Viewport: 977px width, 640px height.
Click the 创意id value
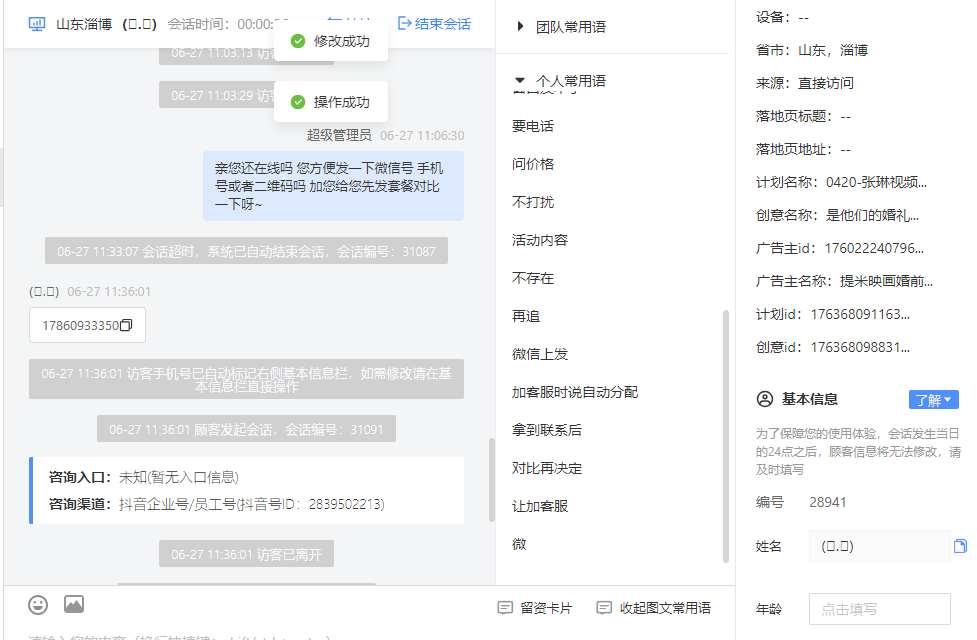[860, 348]
